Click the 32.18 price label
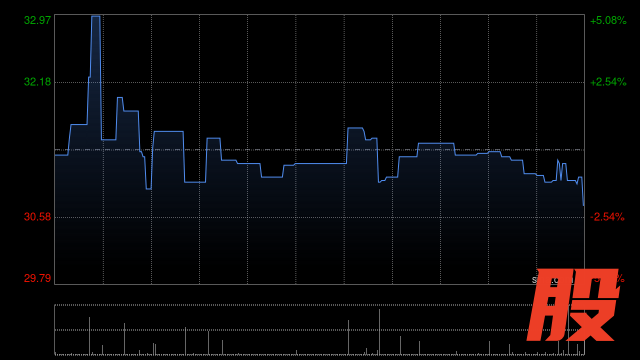640x360 pixels. 38,82
